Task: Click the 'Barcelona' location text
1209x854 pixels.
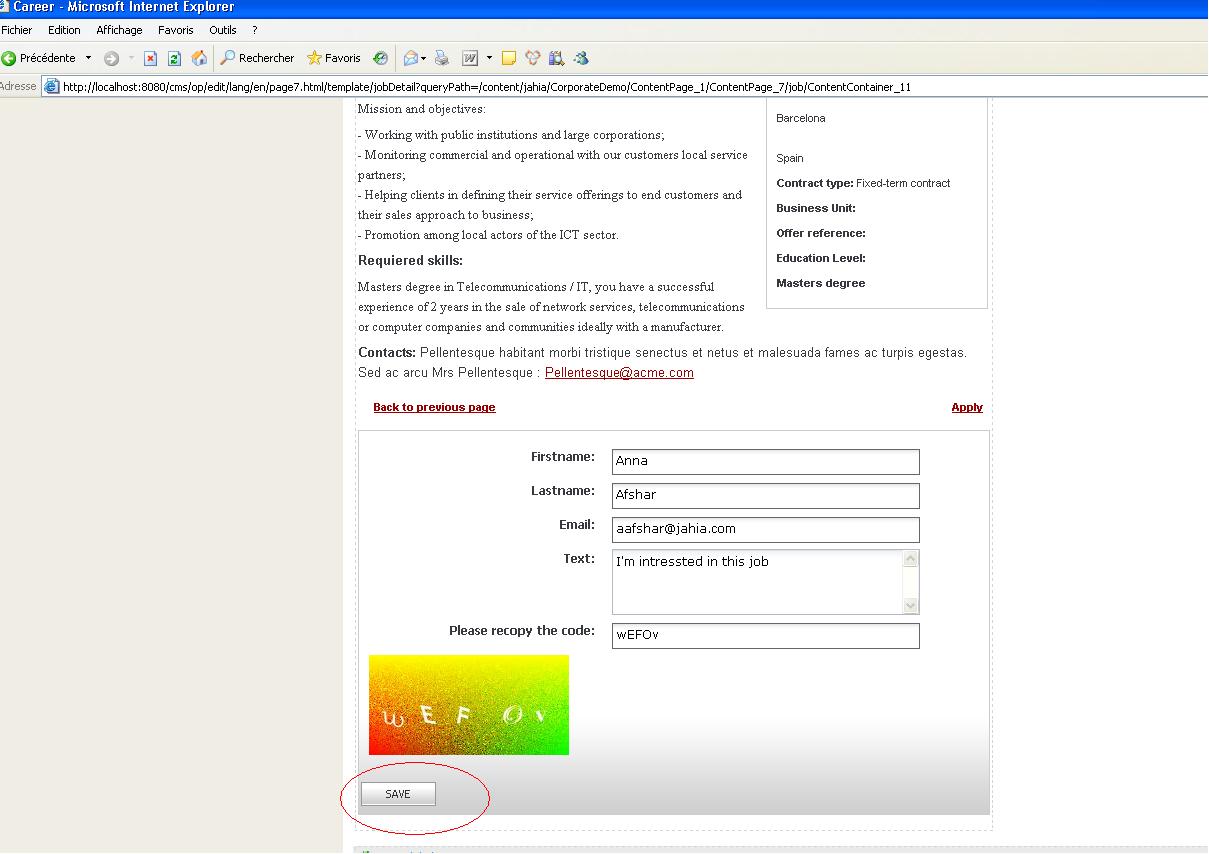Action: [x=801, y=118]
